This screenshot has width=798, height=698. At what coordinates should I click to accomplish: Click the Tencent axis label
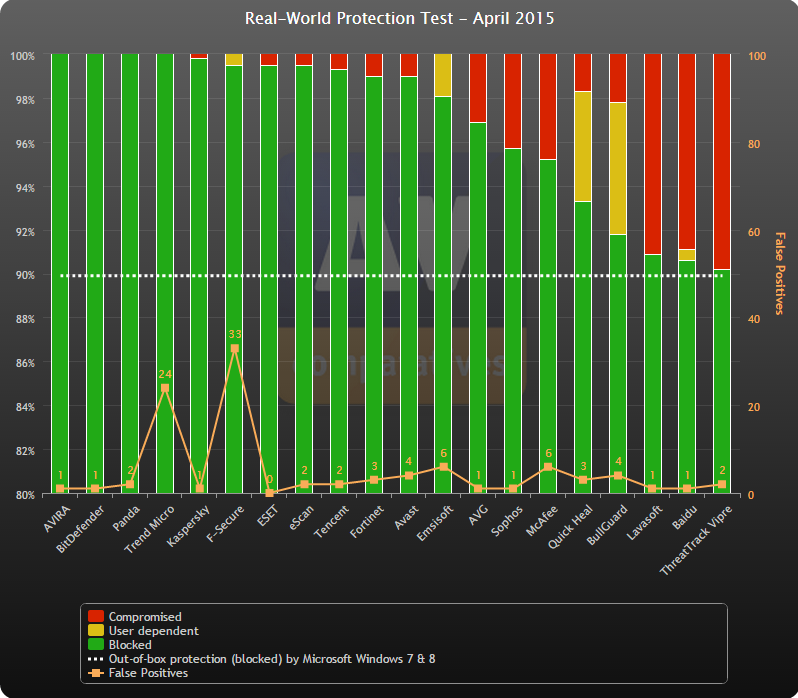tap(331, 521)
